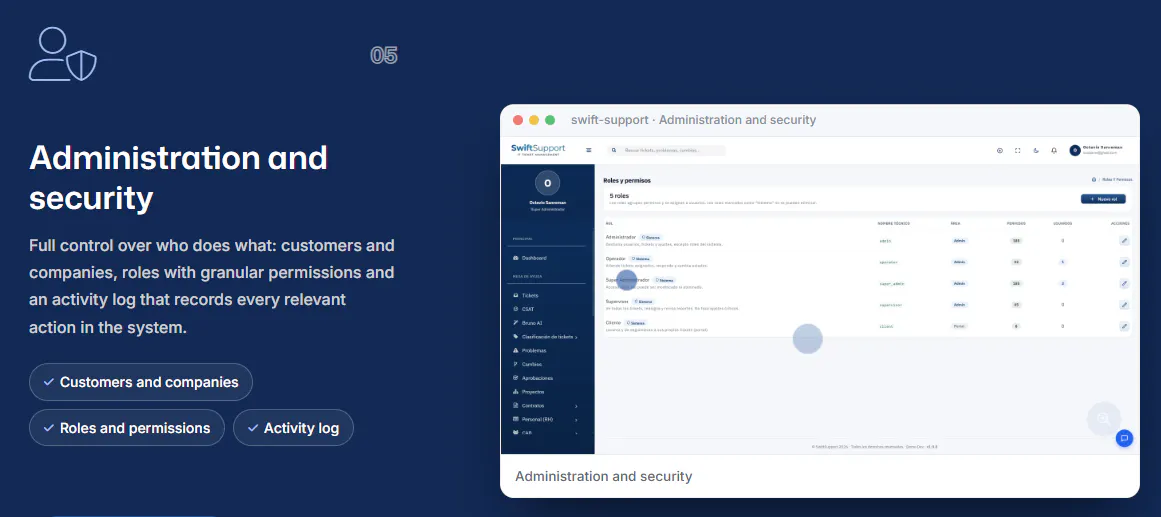The image size is (1161, 517).
Task: Click the Portal area badge in Cliente row
Action: [959, 327]
